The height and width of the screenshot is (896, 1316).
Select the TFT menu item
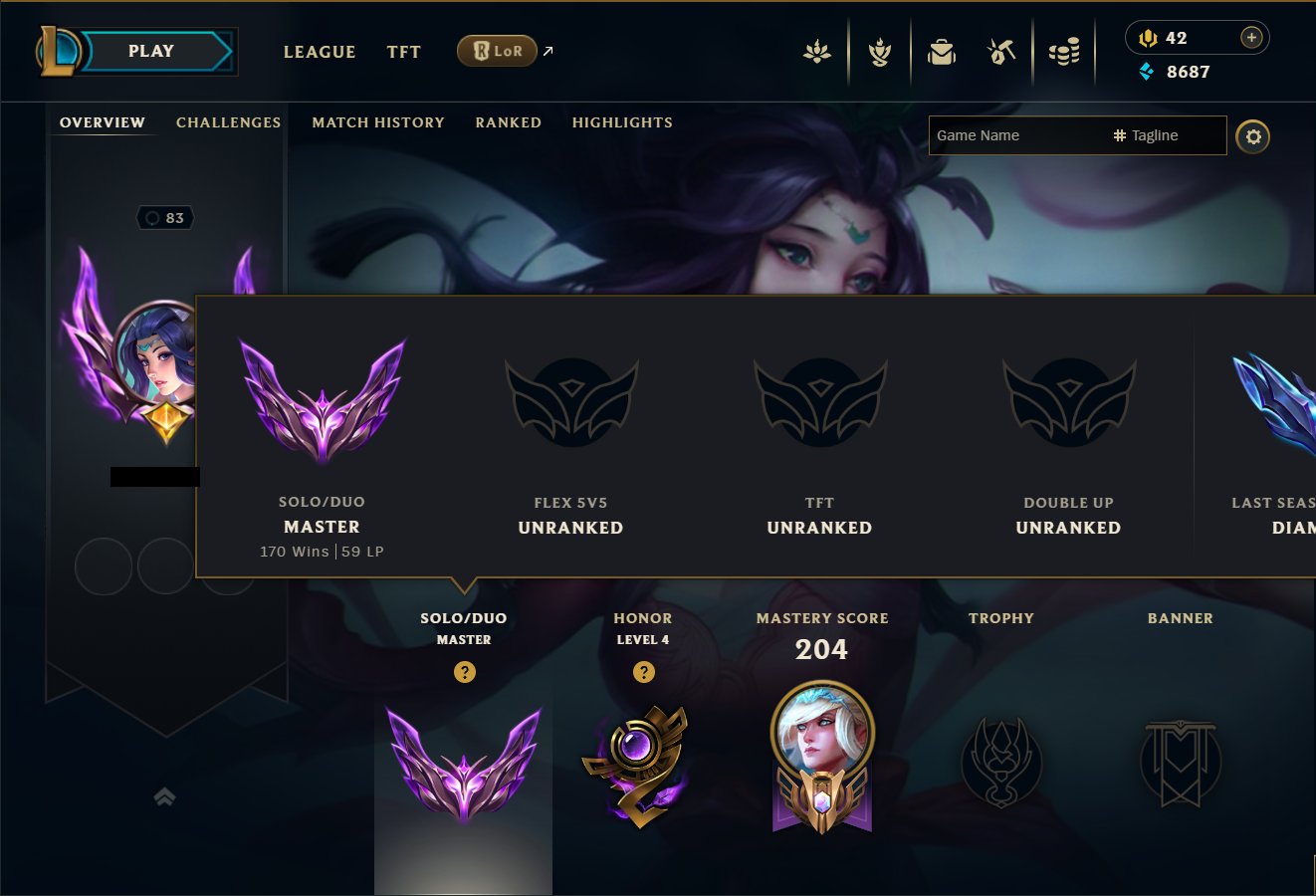404,52
